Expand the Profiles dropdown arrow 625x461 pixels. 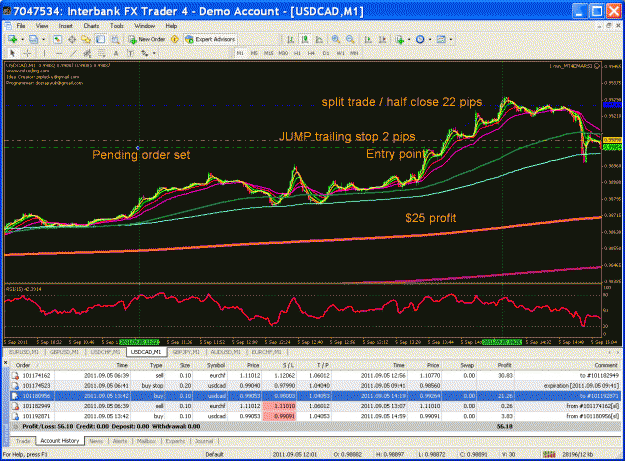[x=43, y=39]
